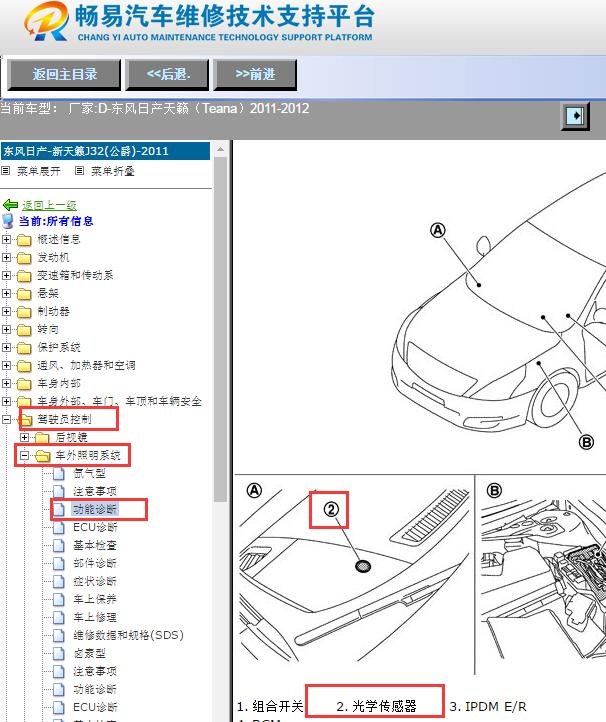Screen dimensions: 606x722
Task: Expand the 制动器 tree node
Action: point(6,311)
